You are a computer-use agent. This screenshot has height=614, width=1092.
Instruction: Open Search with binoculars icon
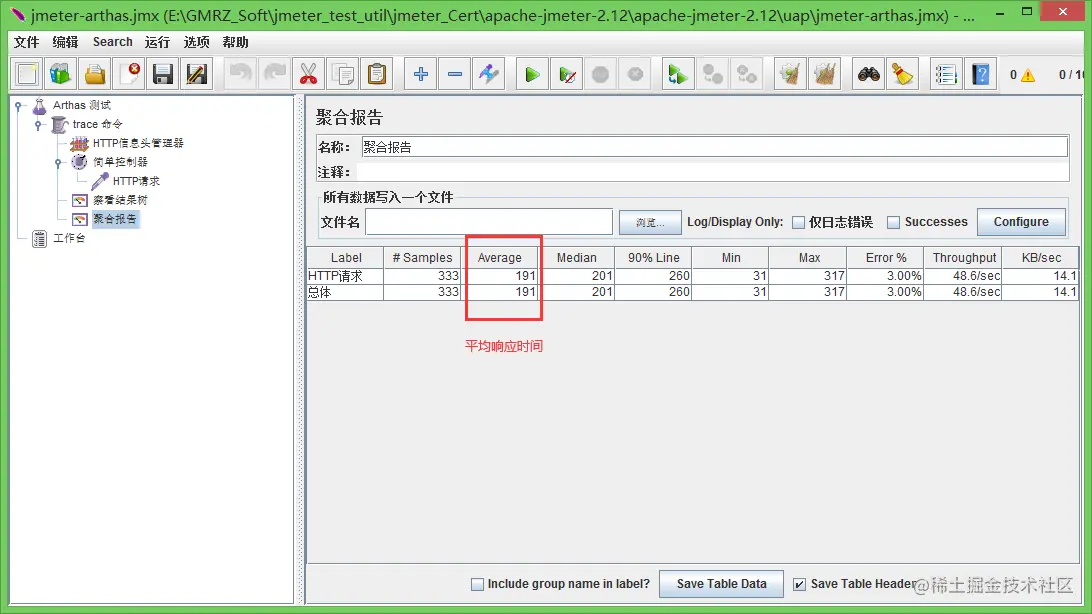(x=868, y=74)
